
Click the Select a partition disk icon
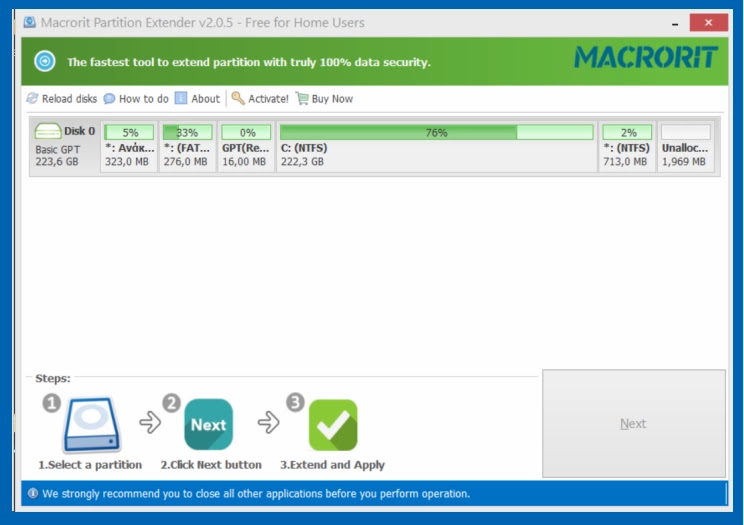click(x=92, y=424)
